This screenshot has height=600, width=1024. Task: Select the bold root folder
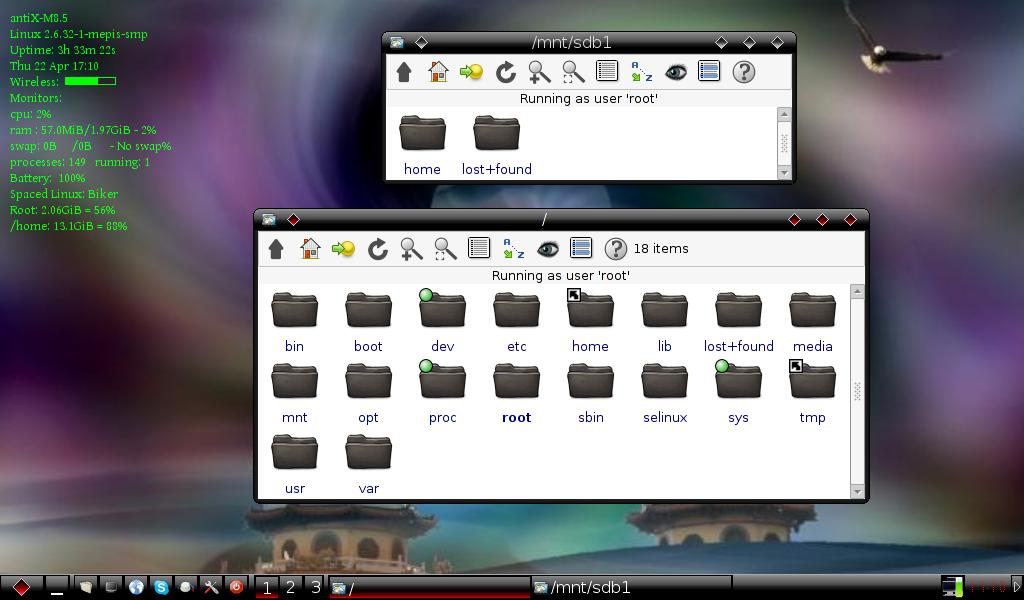tap(517, 392)
